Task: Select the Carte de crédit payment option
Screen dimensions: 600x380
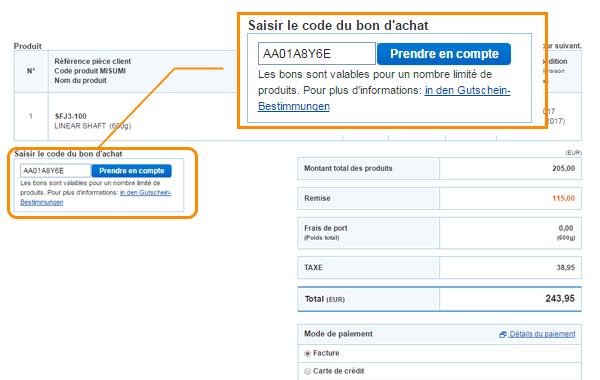Action: [x=307, y=371]
